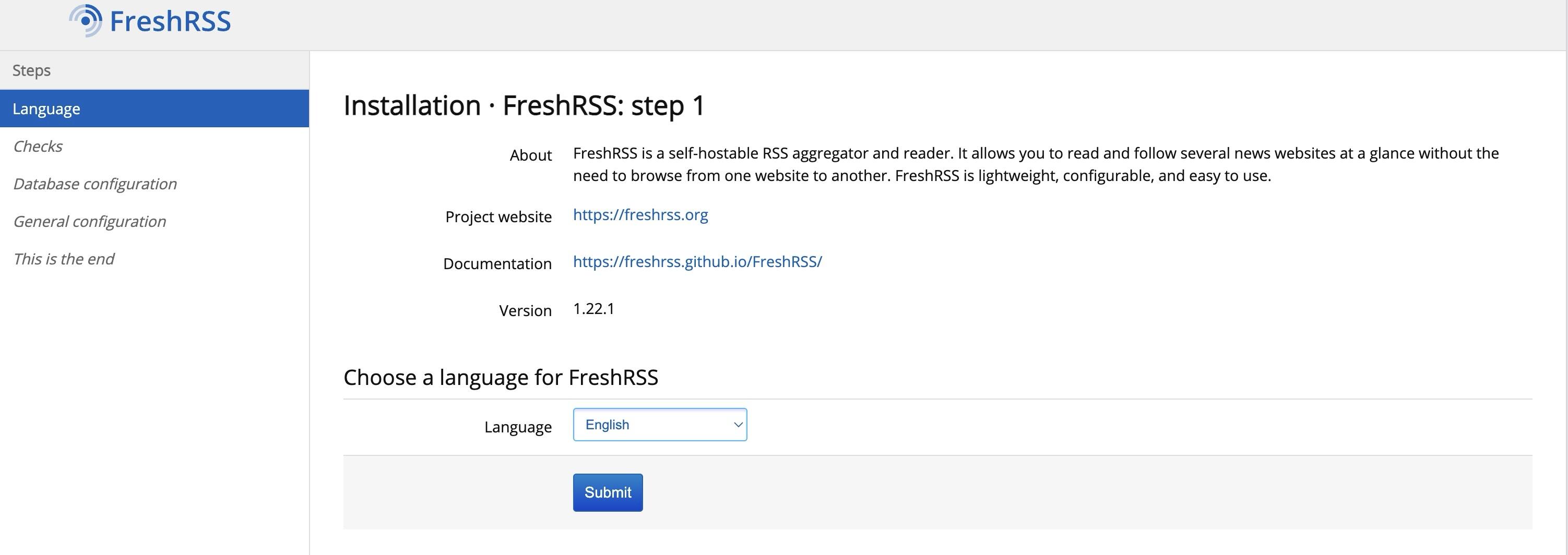This screenshot has width=1568, height=555.
Task: Open the General configuration step
Action: [89, 222]
